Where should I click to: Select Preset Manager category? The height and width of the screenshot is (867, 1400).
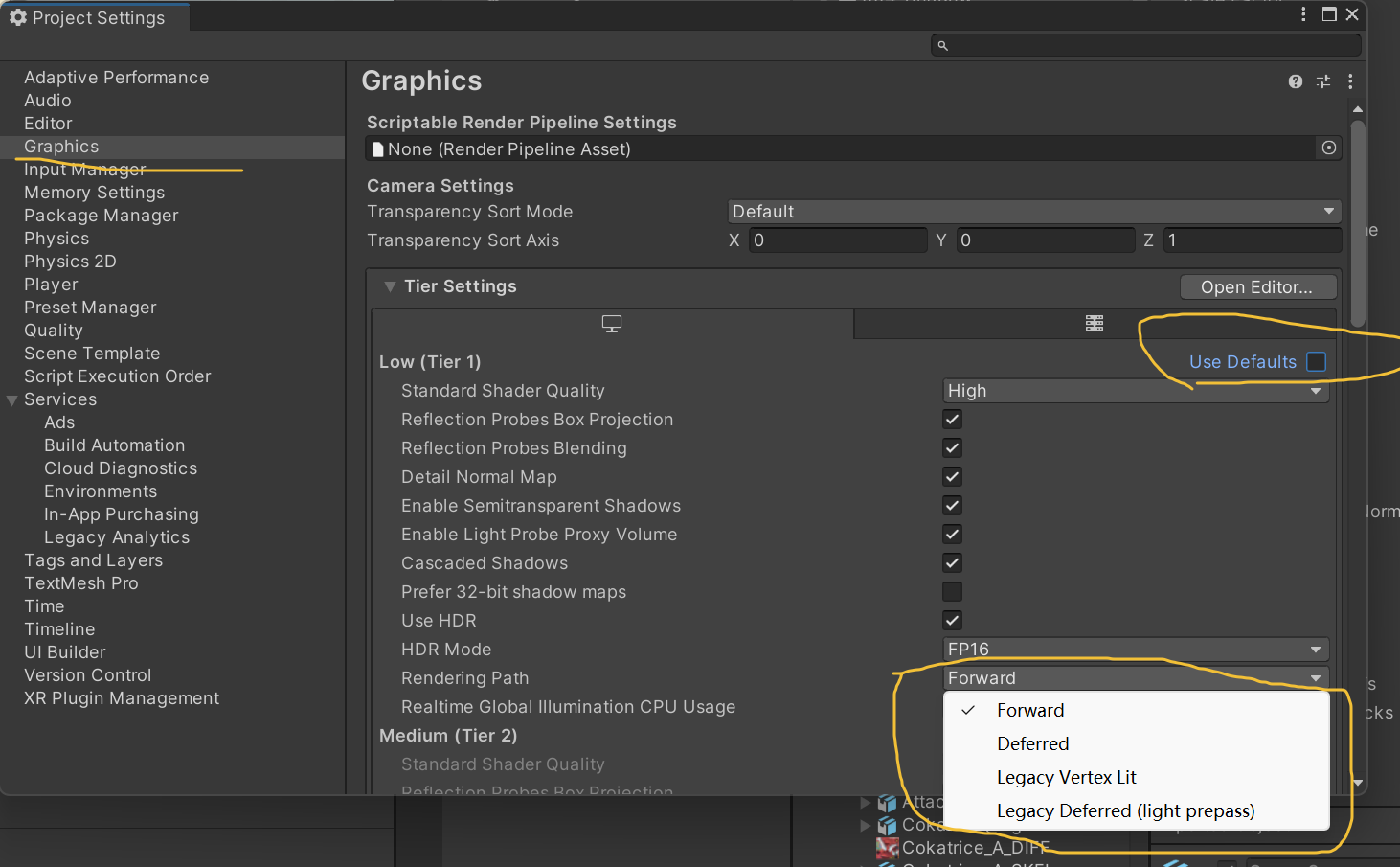point(90,307)
